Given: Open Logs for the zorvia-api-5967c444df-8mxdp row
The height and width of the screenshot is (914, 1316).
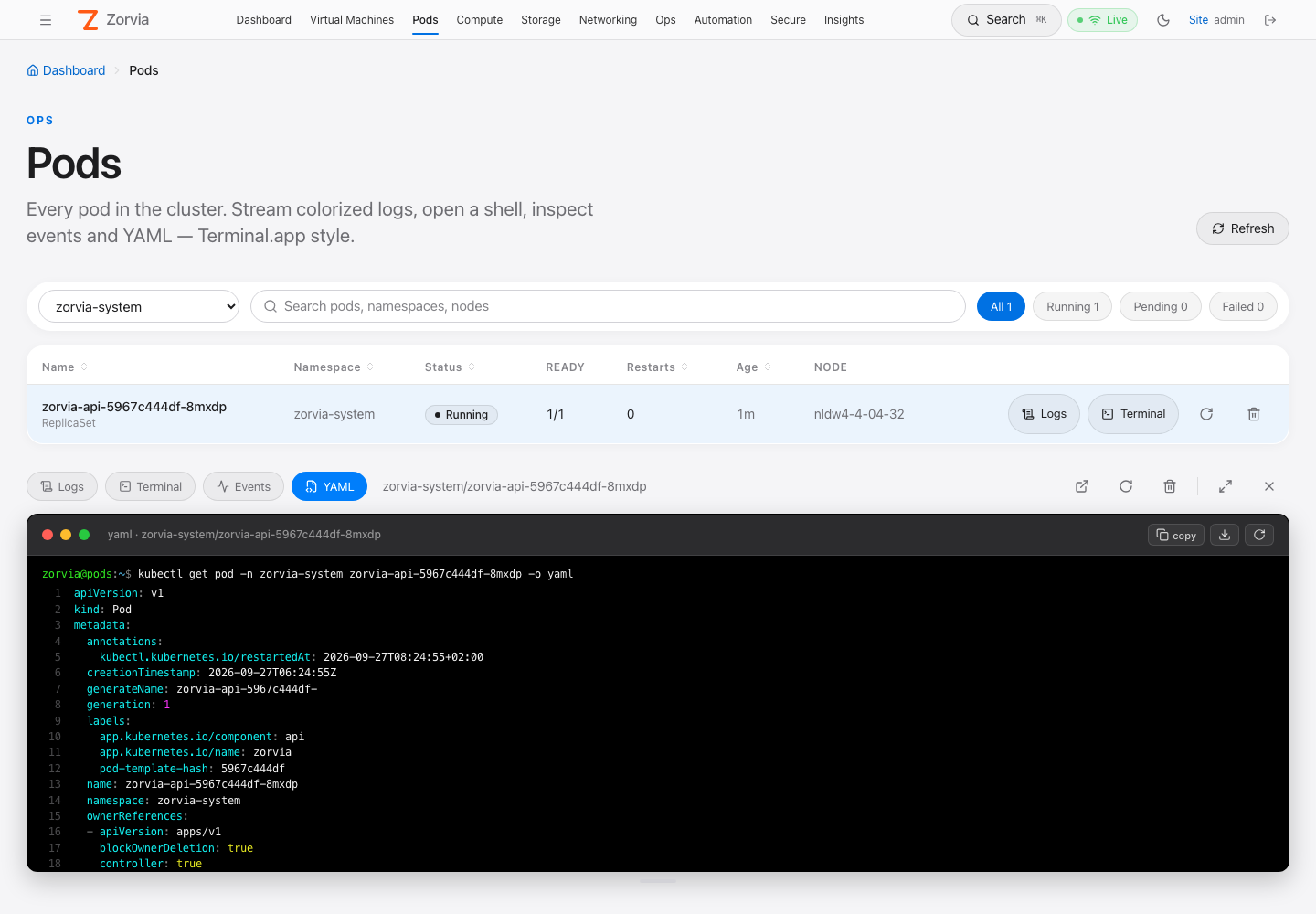Looking at the screenshot, I should click(1044, 414).
